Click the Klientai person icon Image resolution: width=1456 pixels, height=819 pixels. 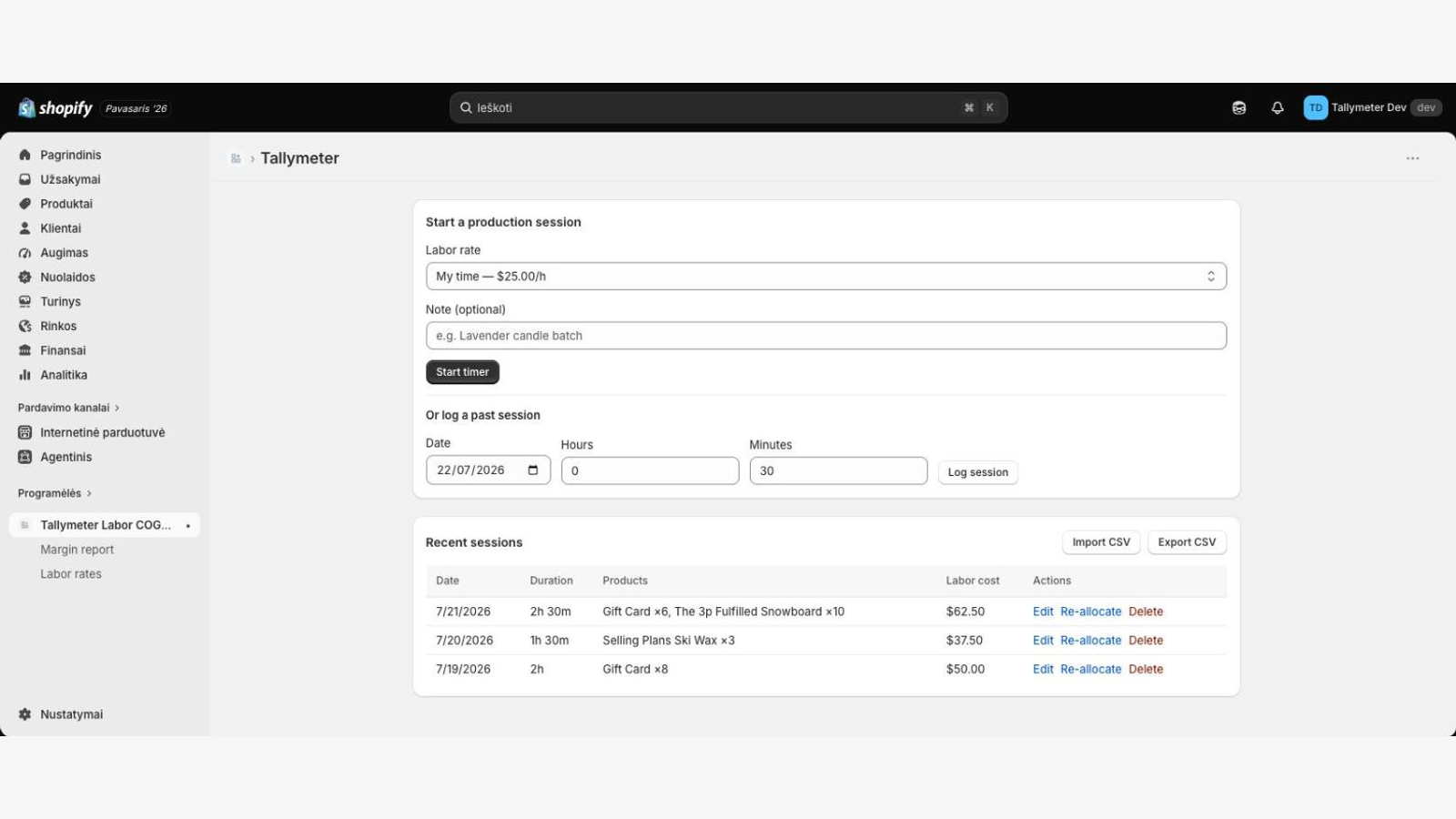click(25, 228)
